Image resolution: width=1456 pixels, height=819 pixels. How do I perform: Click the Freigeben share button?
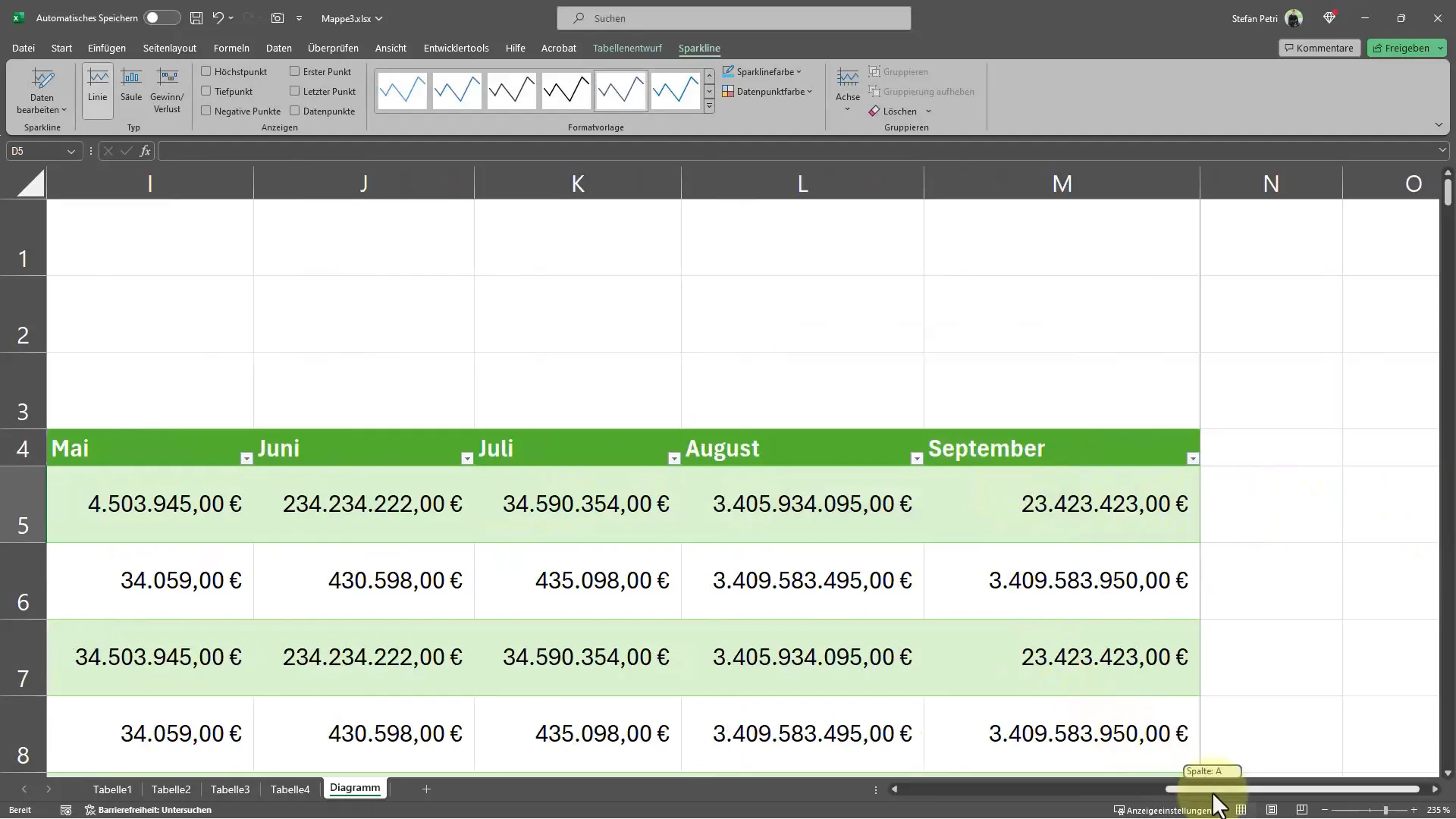click(1407, 48)
